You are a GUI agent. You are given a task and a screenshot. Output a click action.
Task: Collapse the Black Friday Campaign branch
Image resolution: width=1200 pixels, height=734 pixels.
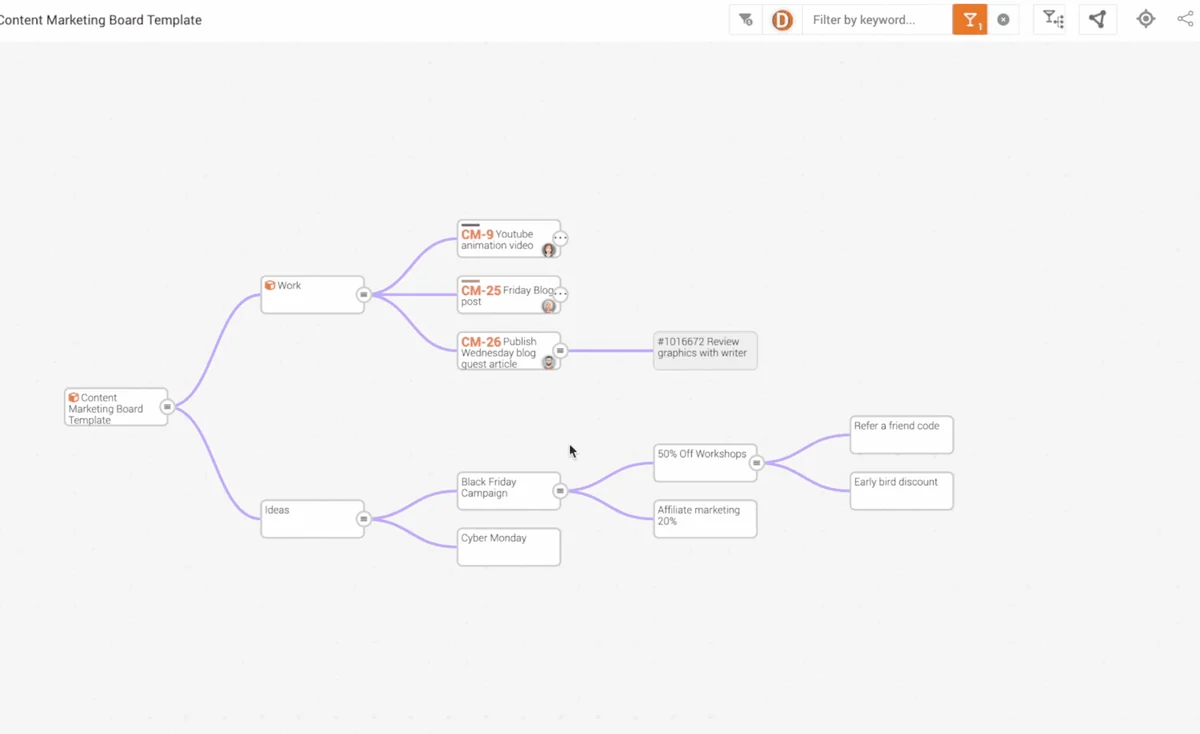pos(560,491)
